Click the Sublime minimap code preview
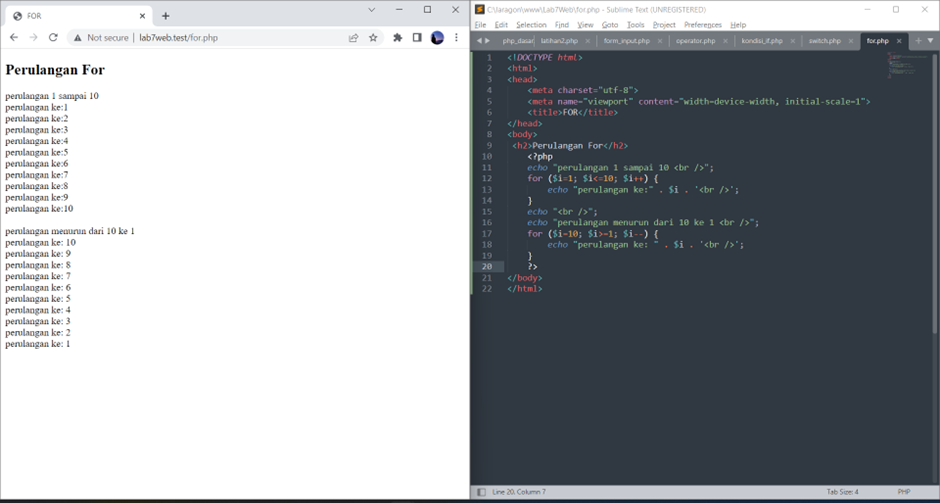 click(x=906, y=65)
